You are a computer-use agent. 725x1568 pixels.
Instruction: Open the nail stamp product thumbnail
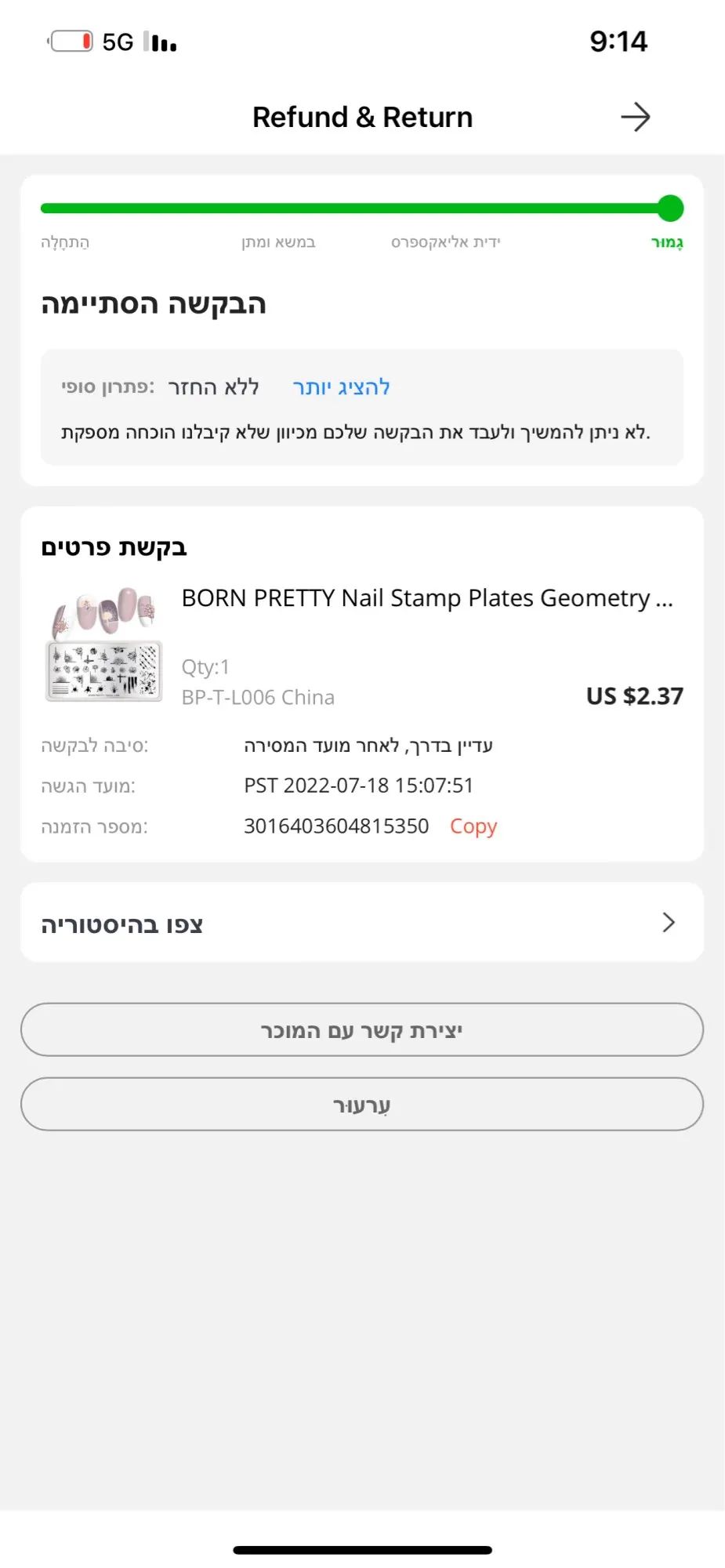tap(104, 644)
